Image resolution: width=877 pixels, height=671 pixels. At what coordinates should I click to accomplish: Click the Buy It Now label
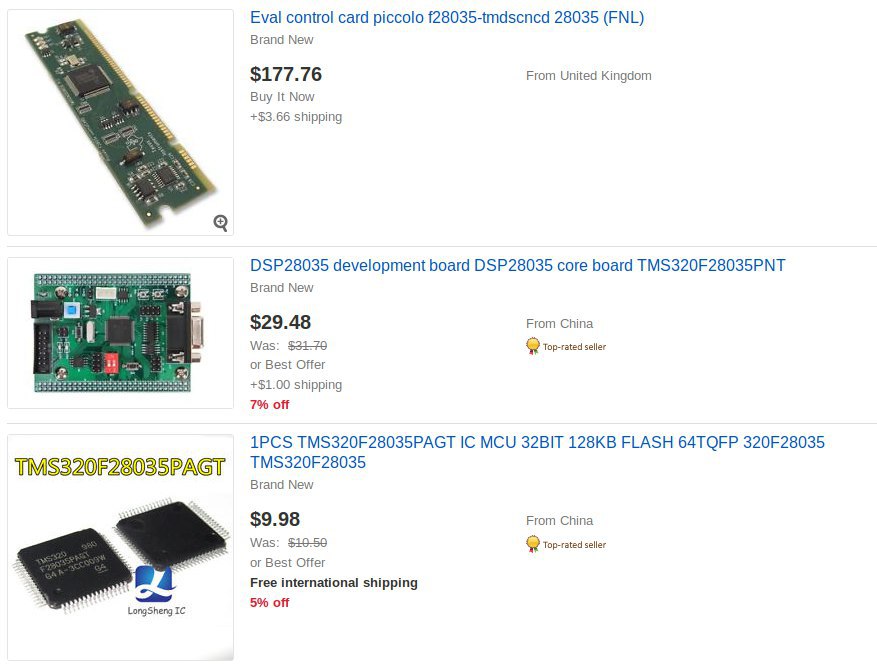coord(282,97)
